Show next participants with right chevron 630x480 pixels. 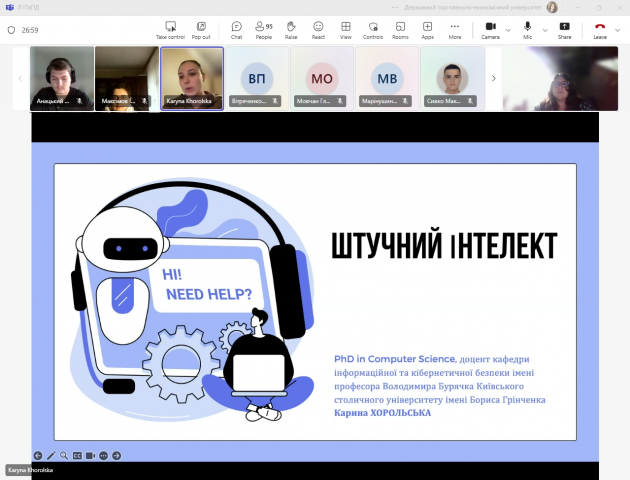coord(492,78)
